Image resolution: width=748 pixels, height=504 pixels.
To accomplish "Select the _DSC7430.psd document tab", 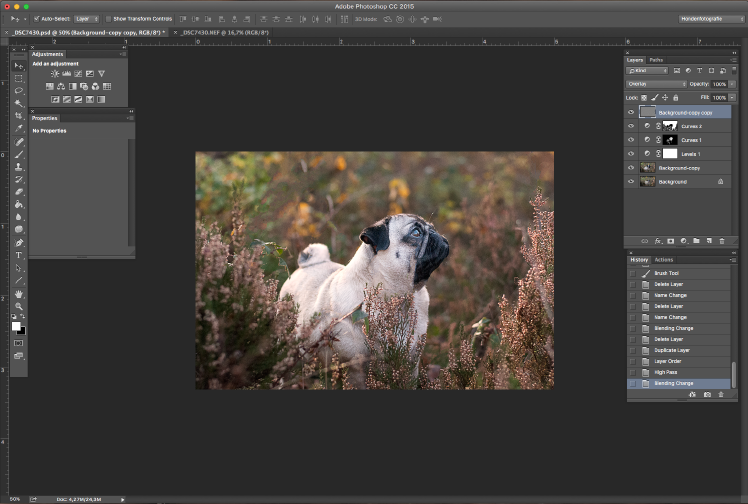I will [x=89, y=32].
